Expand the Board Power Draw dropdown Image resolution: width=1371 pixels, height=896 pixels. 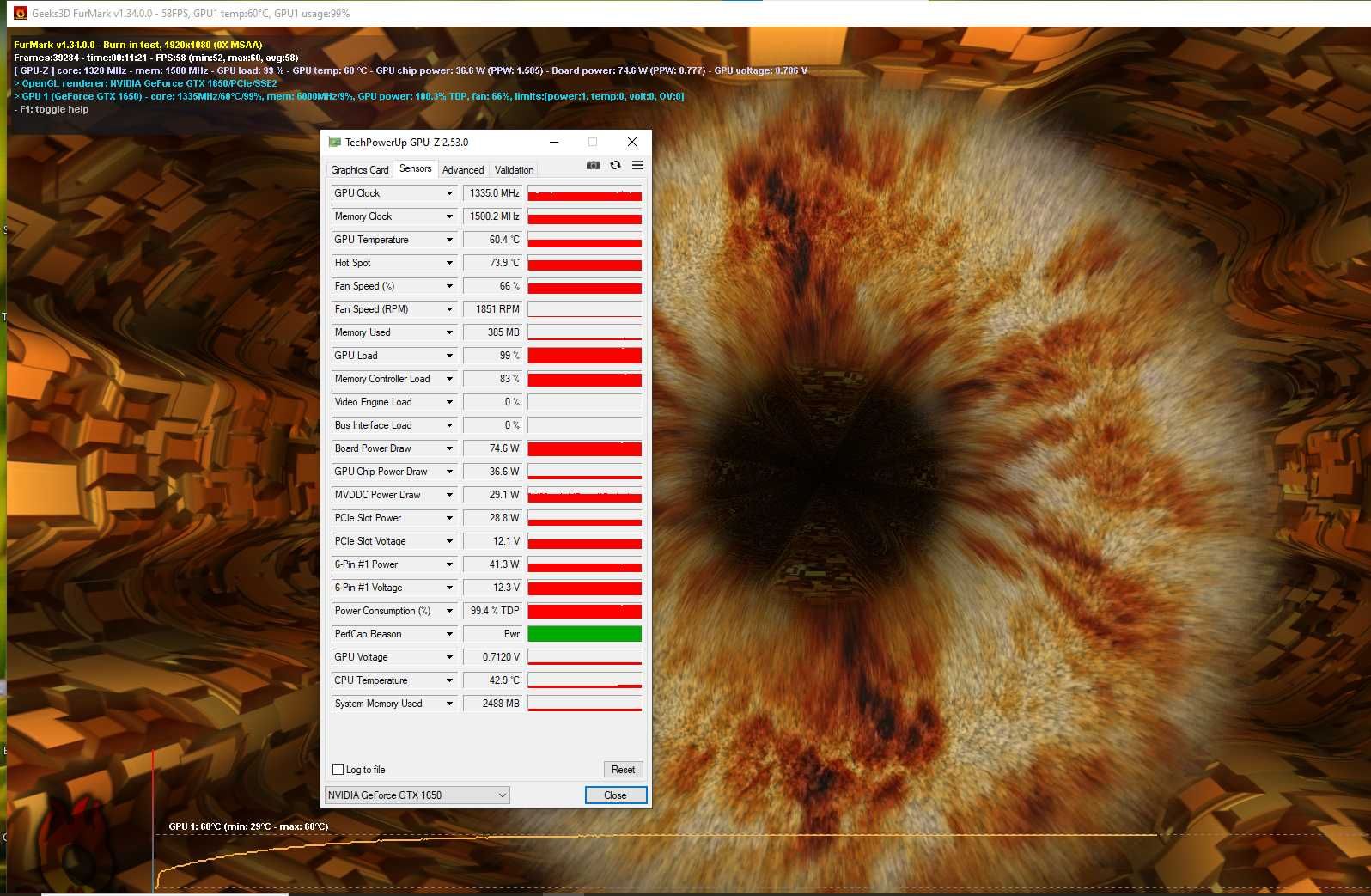point(449,448)
